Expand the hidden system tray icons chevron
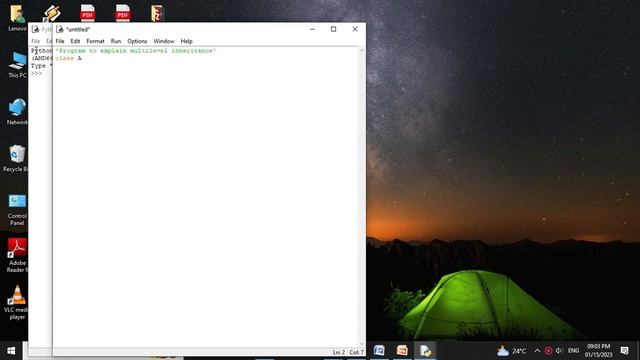This screenshot has height=360, width=640. [537, 351]
